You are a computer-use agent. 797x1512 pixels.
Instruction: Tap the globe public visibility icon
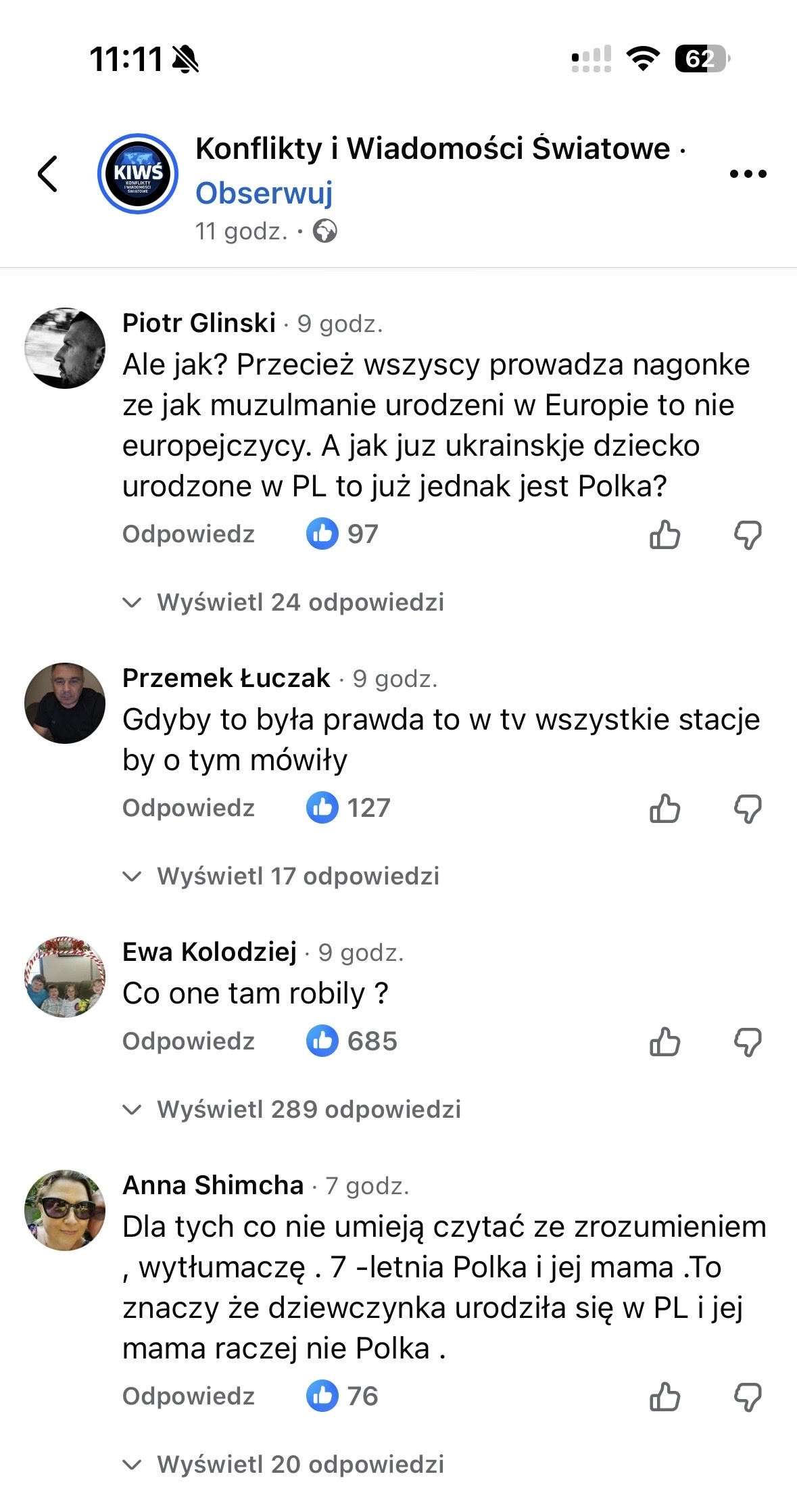(325, 231)
